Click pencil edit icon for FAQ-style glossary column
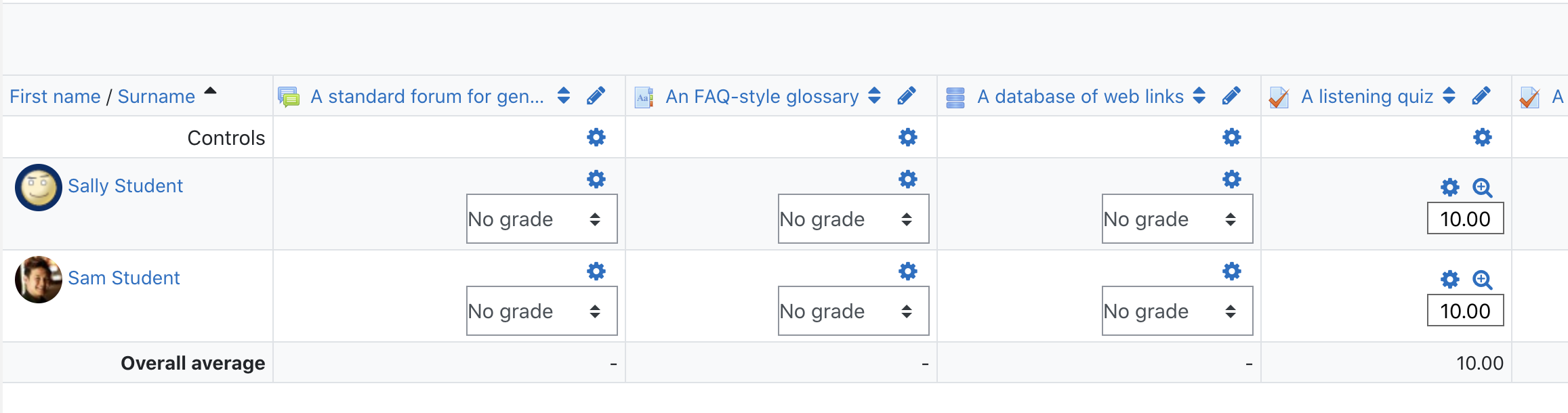 pyautogui.click(x=907, y=96)
